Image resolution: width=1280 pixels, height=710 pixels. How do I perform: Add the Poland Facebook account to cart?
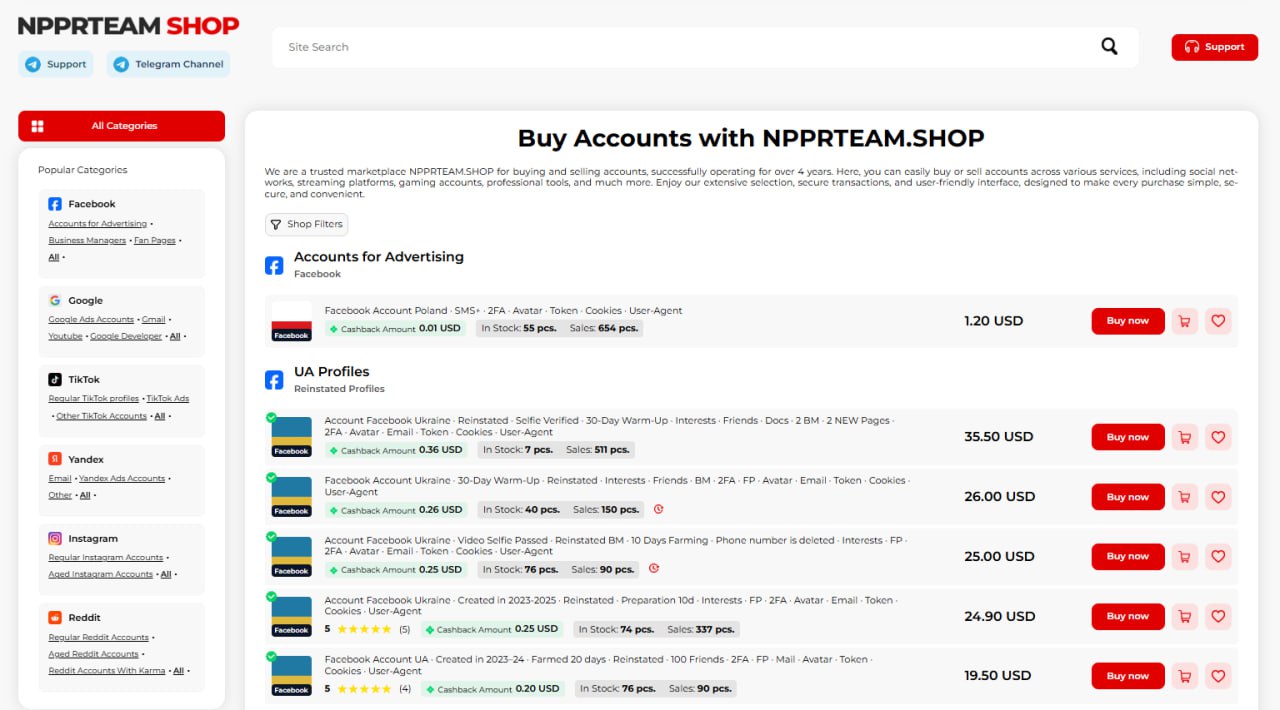pos(1184,321)
